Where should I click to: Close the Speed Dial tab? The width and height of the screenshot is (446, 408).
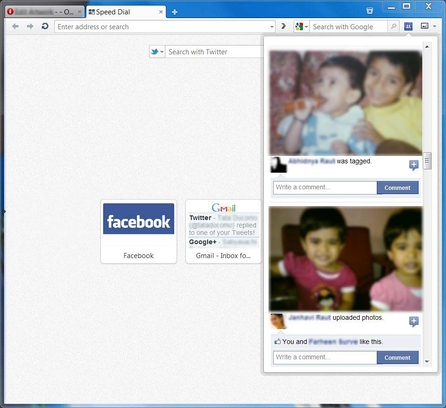161,12
